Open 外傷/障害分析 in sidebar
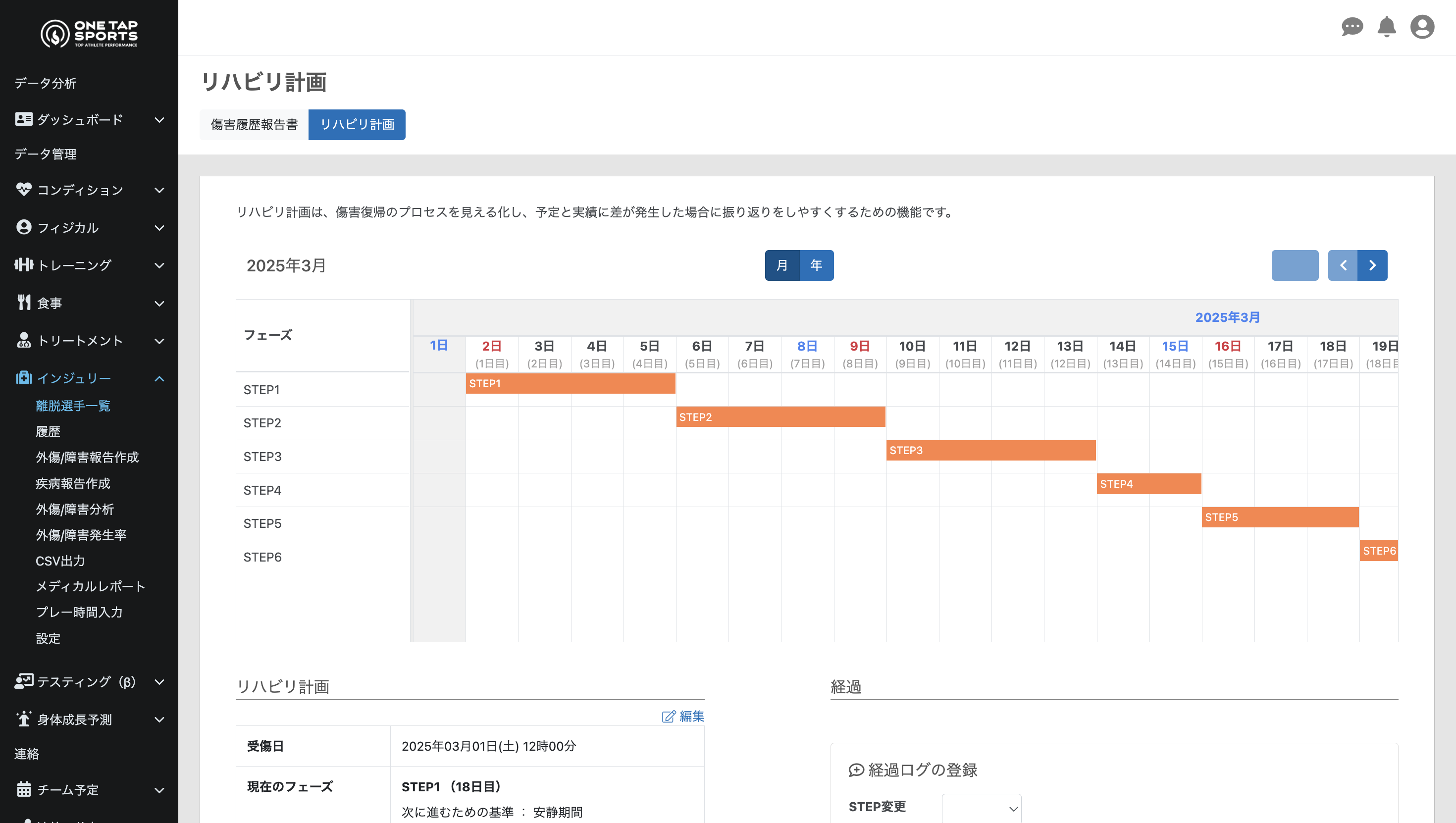The image size is (1456, 823). 75,509
